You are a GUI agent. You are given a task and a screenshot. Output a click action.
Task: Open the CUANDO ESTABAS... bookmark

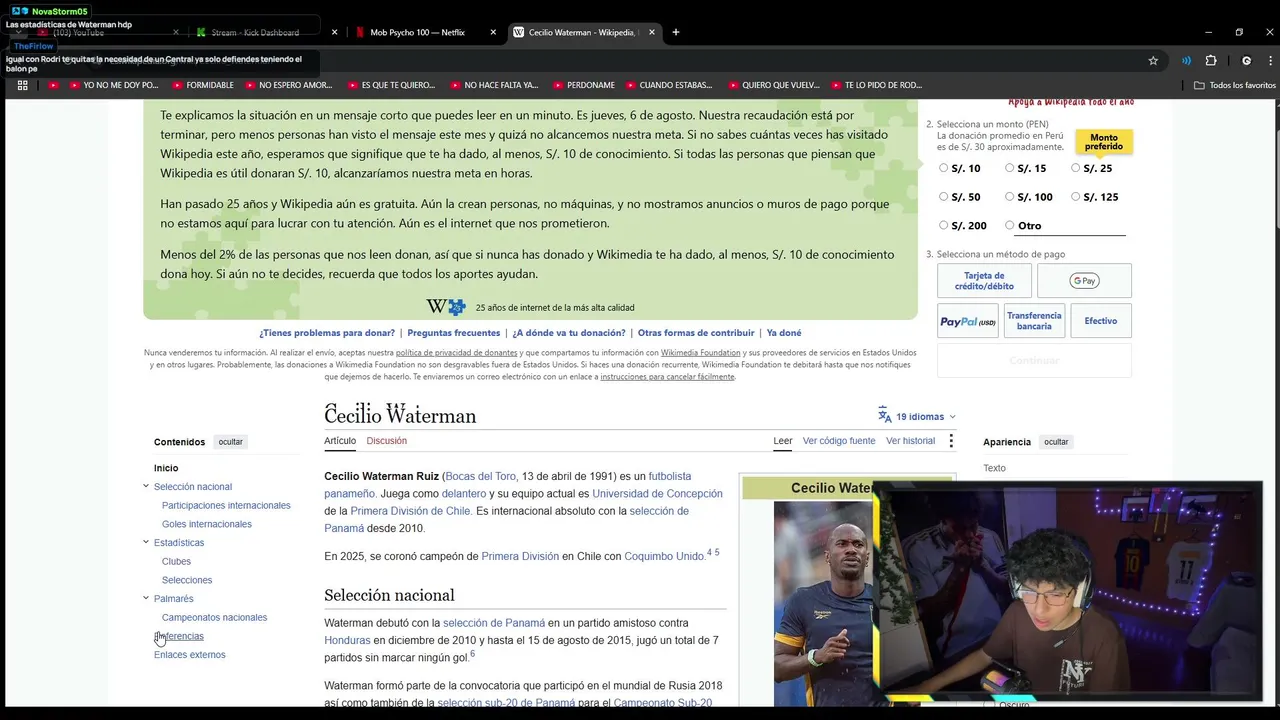668,85
